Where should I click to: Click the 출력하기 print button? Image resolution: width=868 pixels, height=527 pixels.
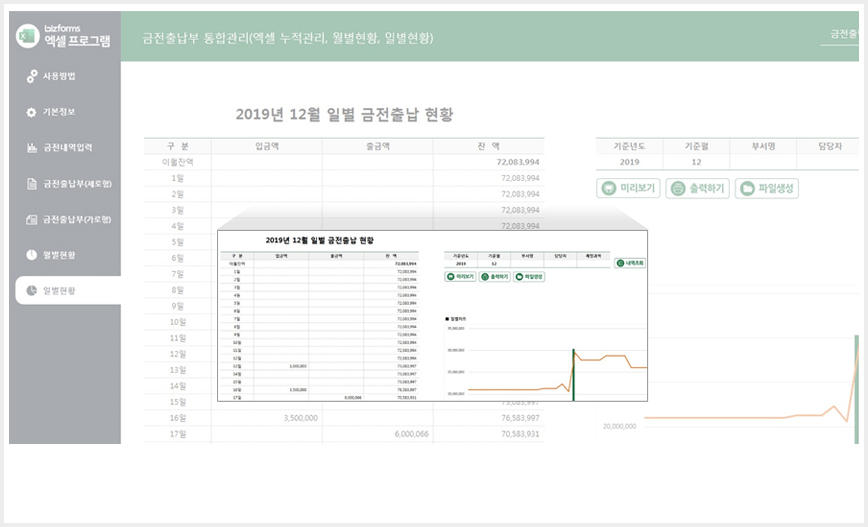[x=698, y=188]
